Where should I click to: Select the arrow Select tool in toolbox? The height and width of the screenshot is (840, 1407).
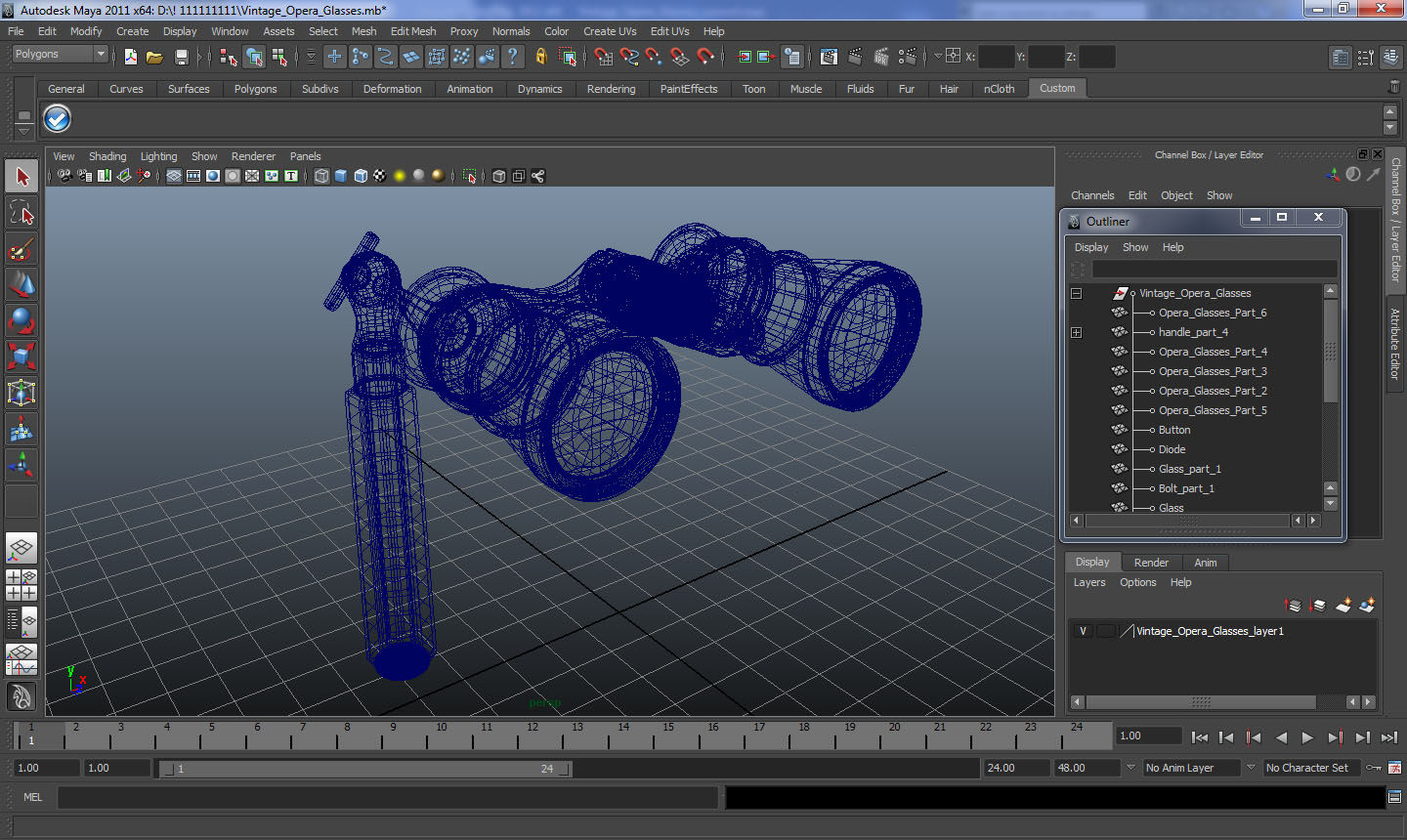[x=21, y=177]
